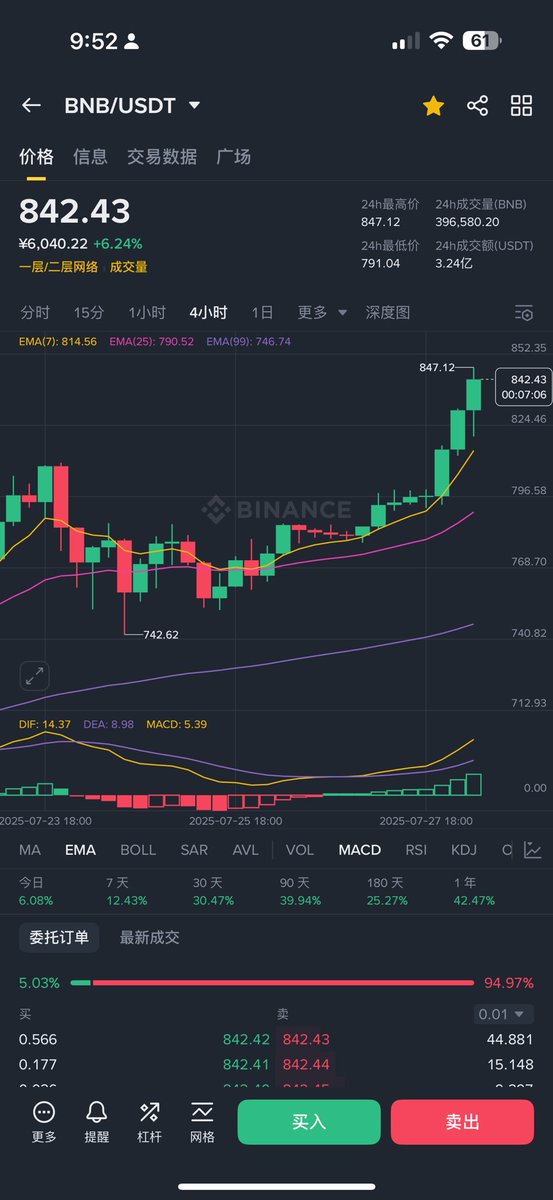Tap the 90 天 39.94% performance
This screenshot has height=1200, width=553.
point(300,891)
